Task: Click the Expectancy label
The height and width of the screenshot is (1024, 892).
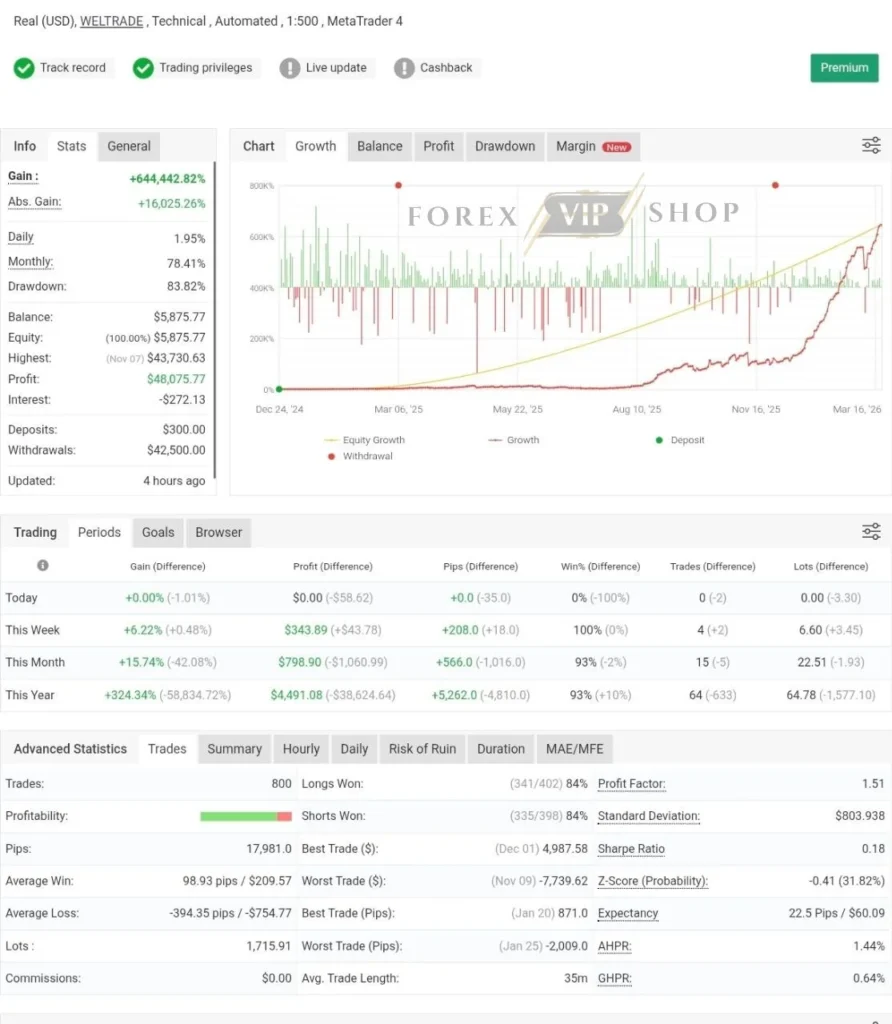Action: pyautogui.click(x=628, y=913)
